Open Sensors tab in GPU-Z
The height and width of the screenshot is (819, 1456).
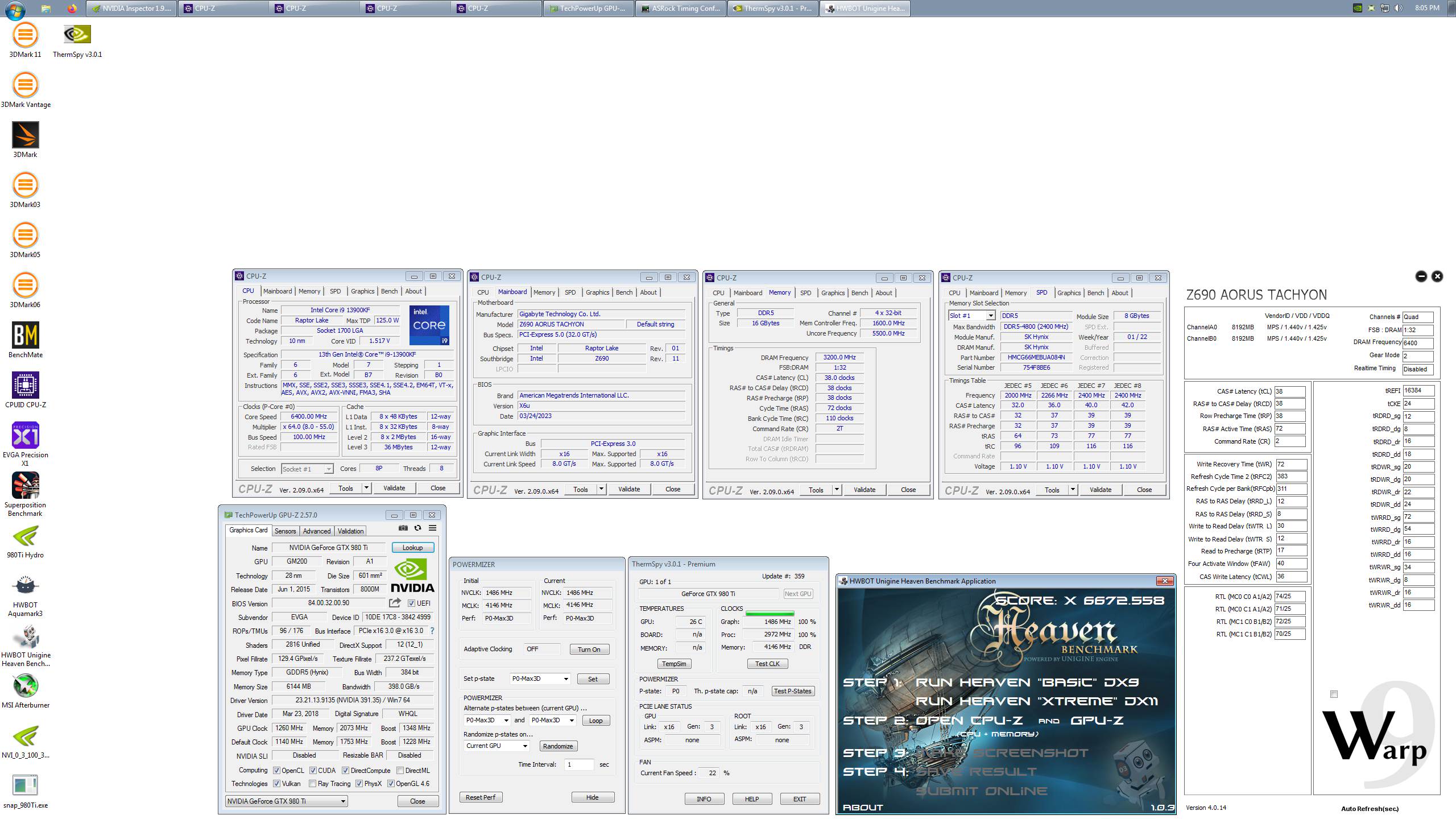(x=285, y=531)
